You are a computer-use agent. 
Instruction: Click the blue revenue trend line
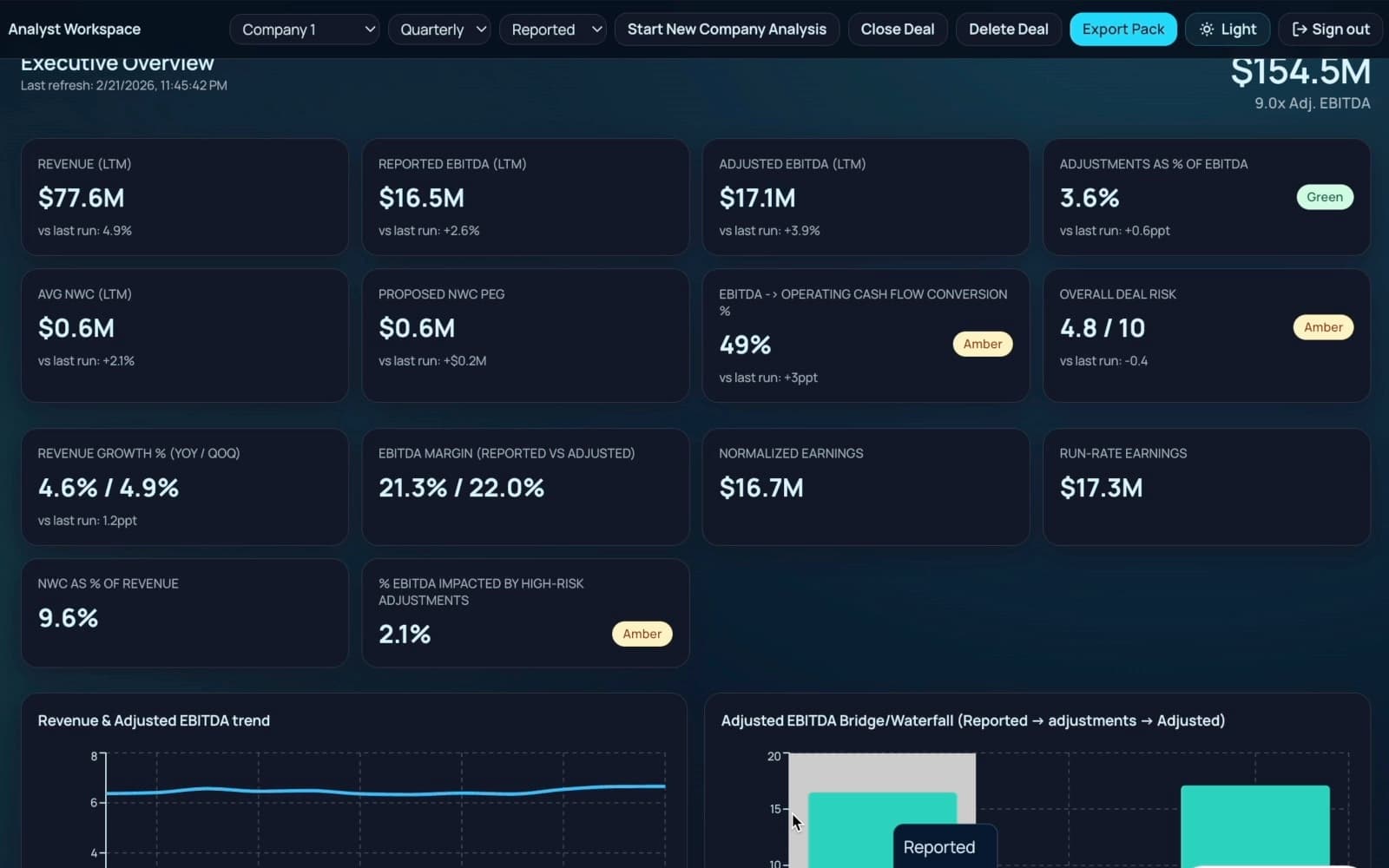point(385,792)
